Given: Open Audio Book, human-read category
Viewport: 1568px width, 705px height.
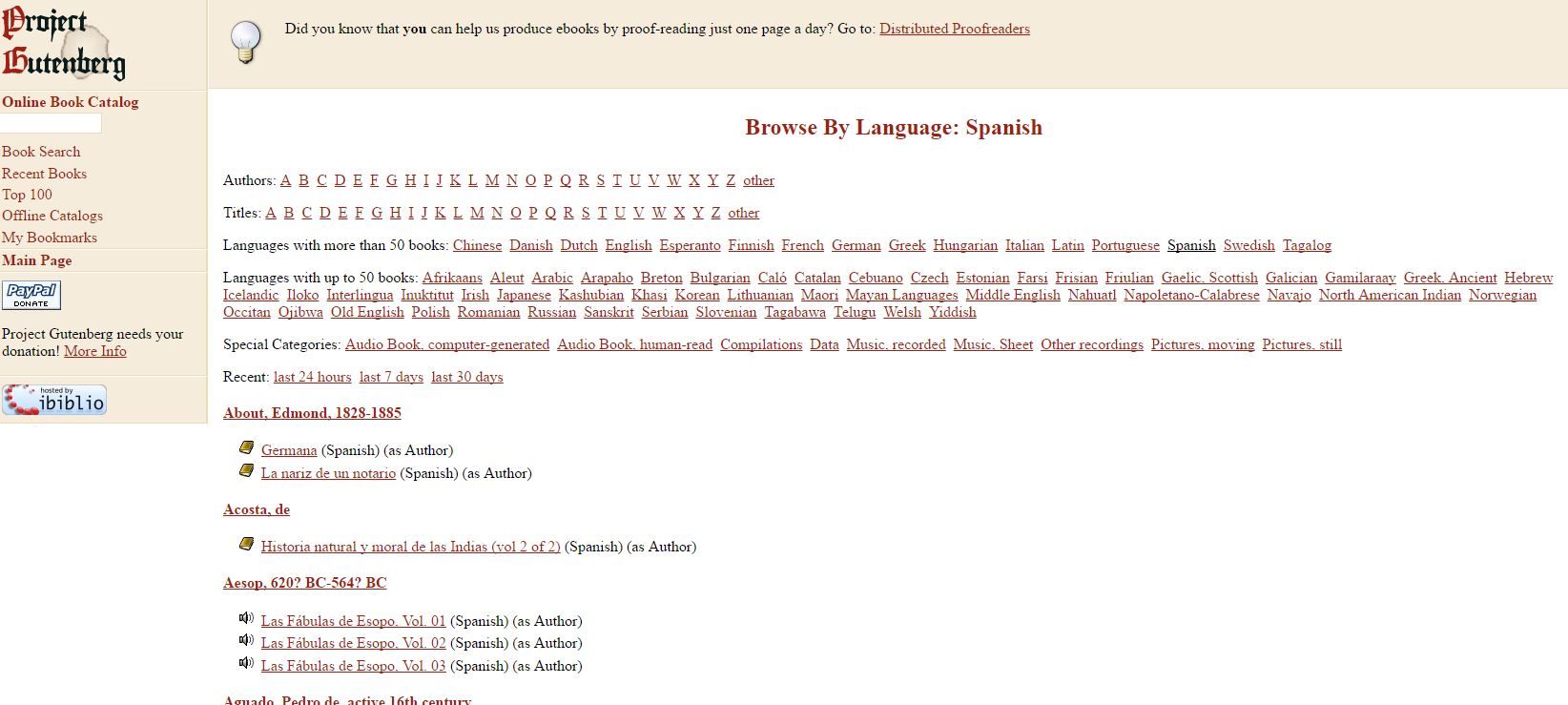Looking at the screenshot, I should point(634,344).
